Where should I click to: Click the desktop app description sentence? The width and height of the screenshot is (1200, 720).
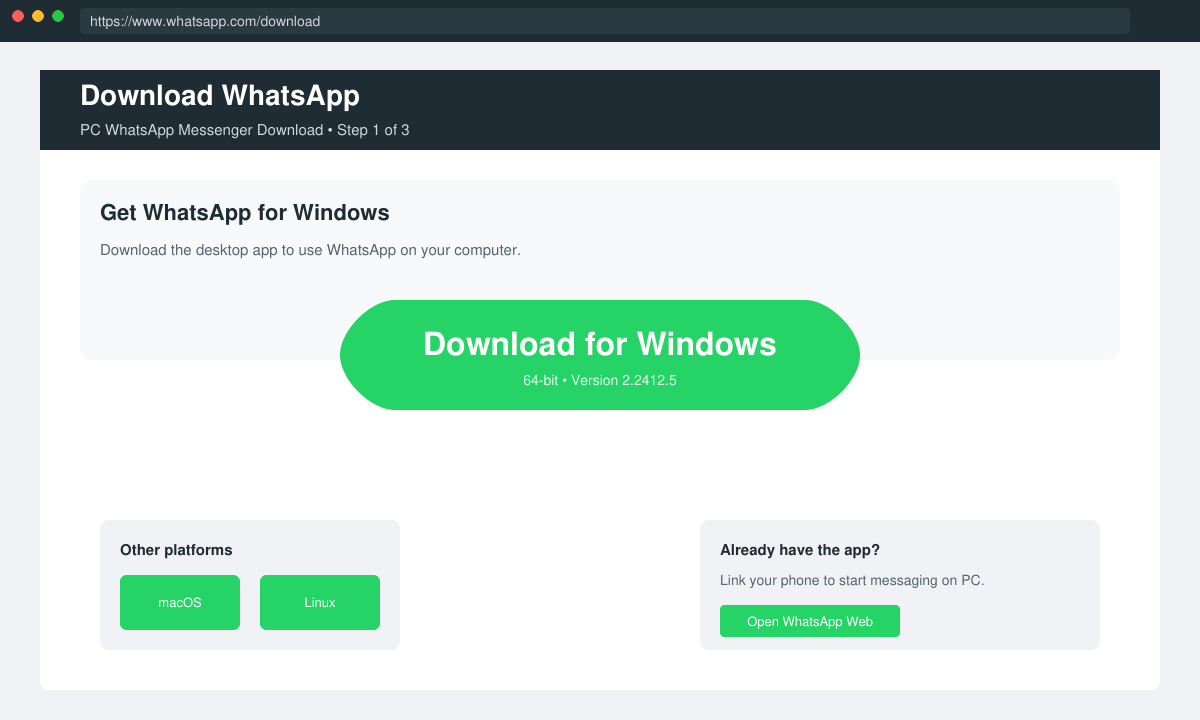(x=310, y=250)
